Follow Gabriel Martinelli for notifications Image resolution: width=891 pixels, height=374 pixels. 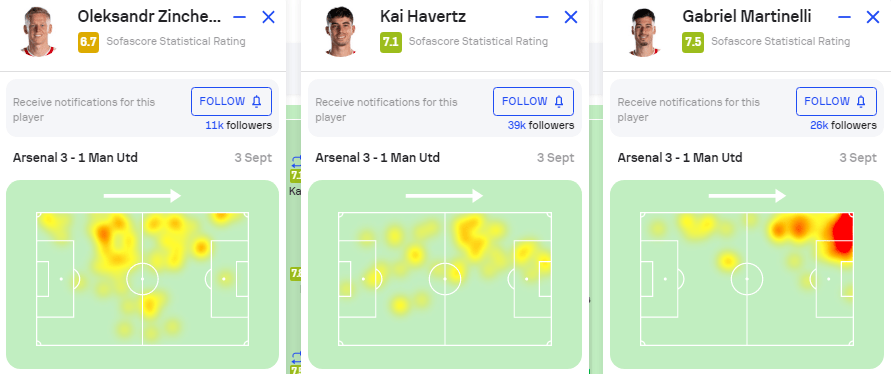pyautogui.click(x=836, y=102)
